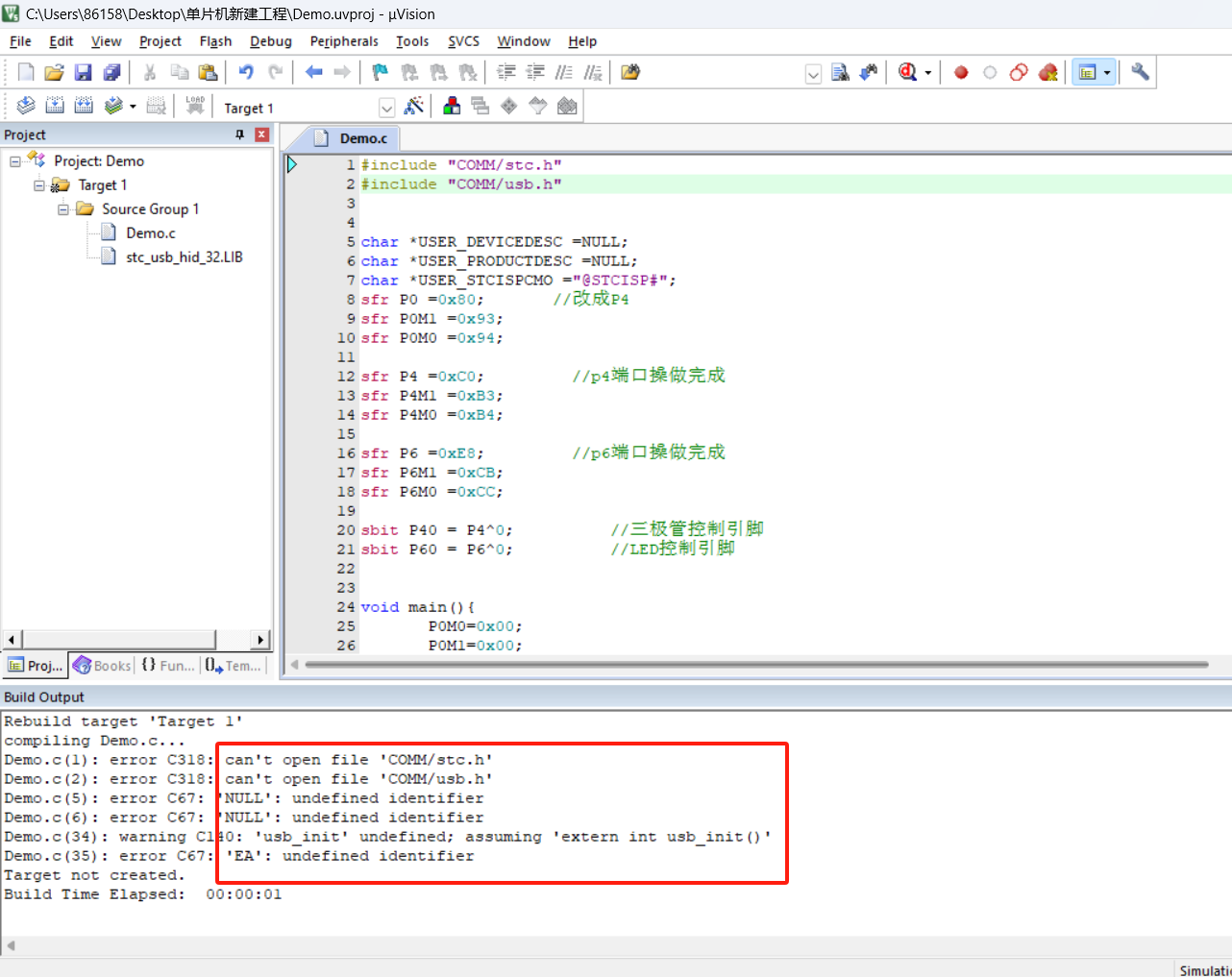This screenshot has height=977, width=1232.
Task: Open the Debug menu
Action: coord(271,41)
